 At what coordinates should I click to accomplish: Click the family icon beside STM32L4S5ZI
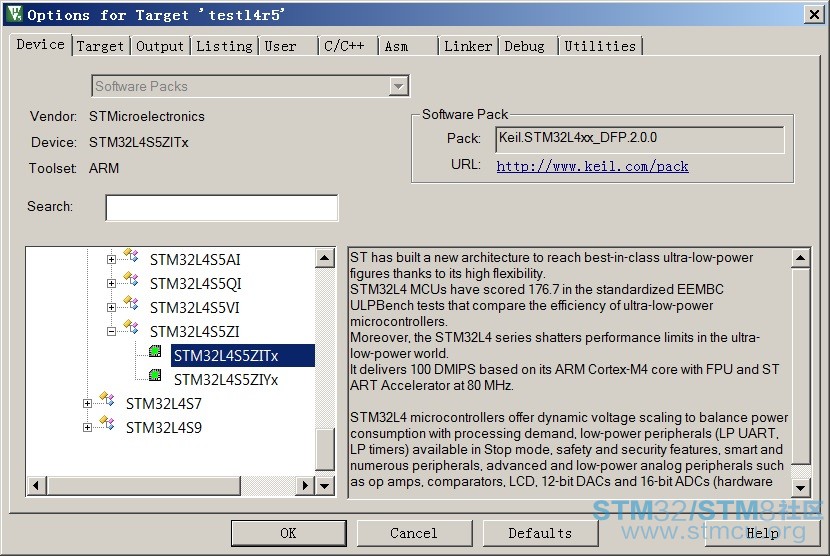point(131,328)
